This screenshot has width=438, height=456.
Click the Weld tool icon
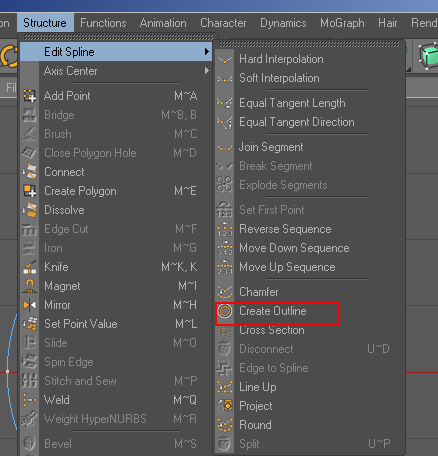(30, 400)
